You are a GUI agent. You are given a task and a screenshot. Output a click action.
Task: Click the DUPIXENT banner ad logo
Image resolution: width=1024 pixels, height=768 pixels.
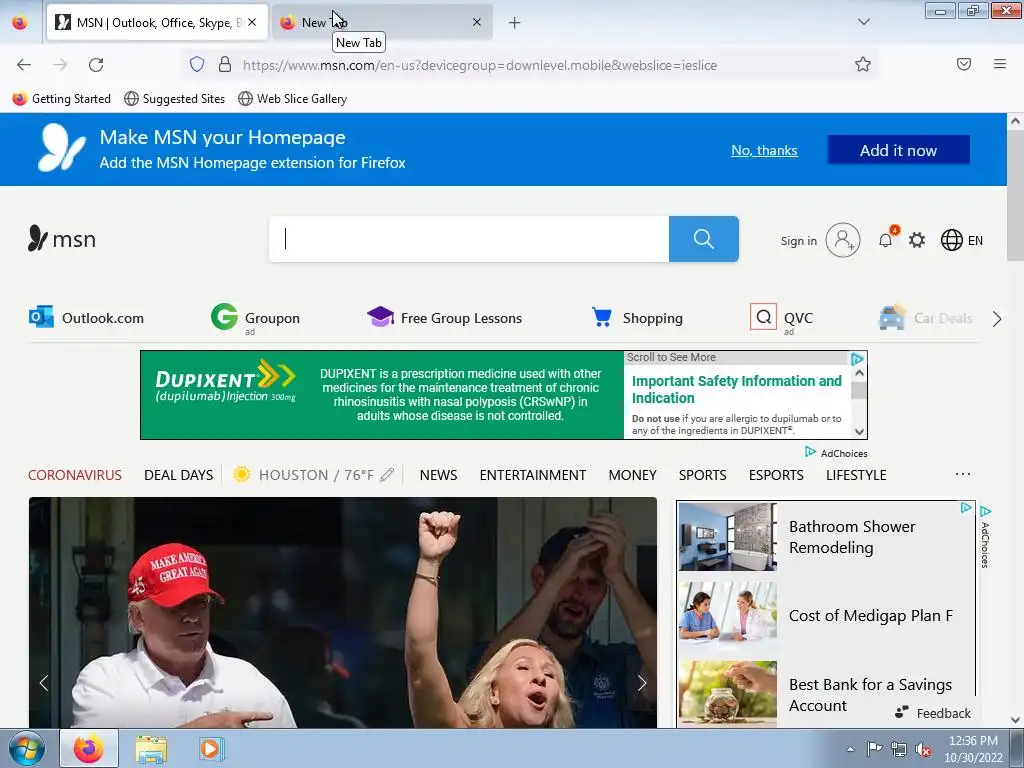pyautogui.click(x=225, y=381)
